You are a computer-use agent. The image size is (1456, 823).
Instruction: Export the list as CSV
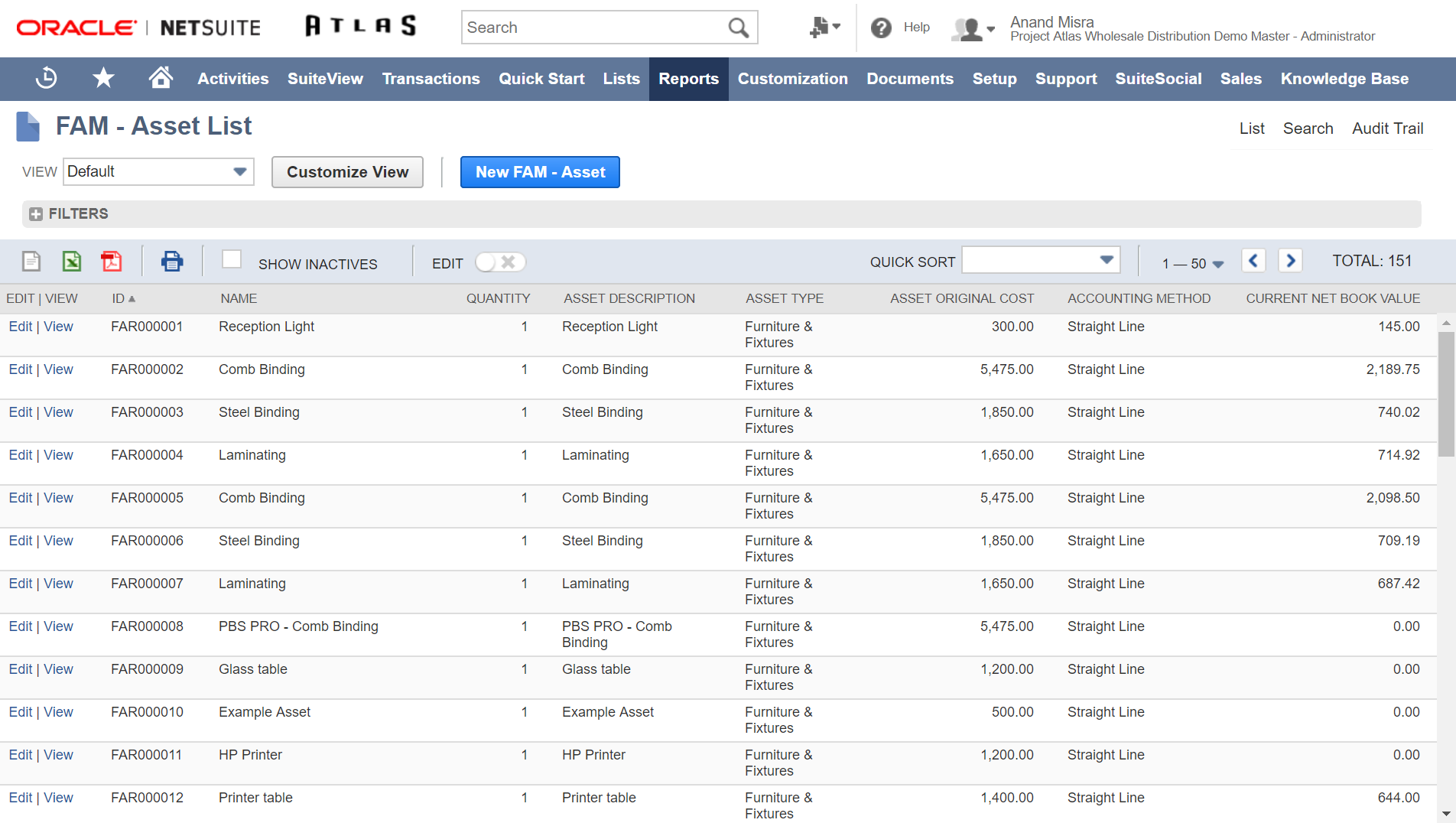coord(31,262)
